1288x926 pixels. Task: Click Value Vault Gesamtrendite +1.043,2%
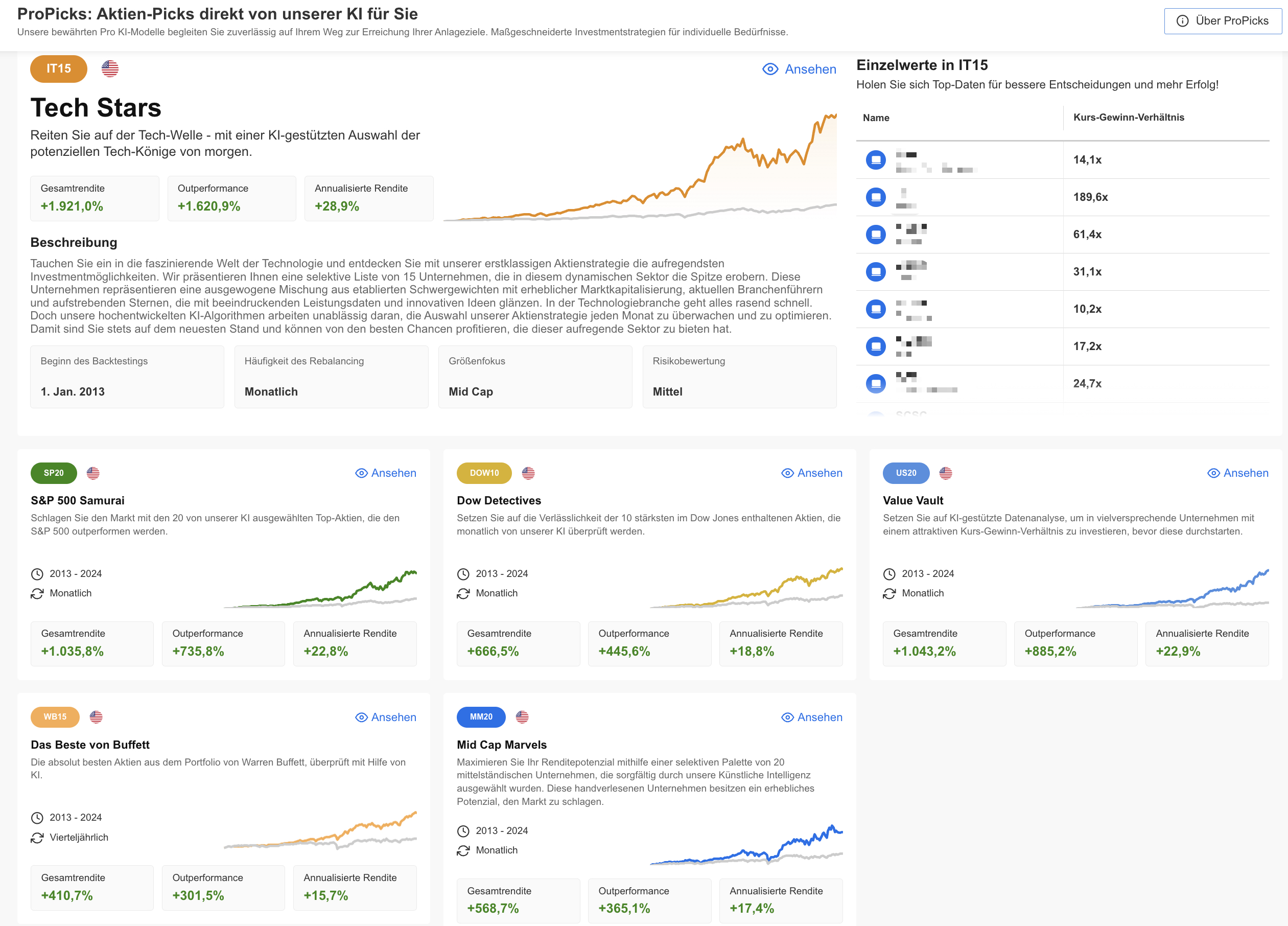944,644
